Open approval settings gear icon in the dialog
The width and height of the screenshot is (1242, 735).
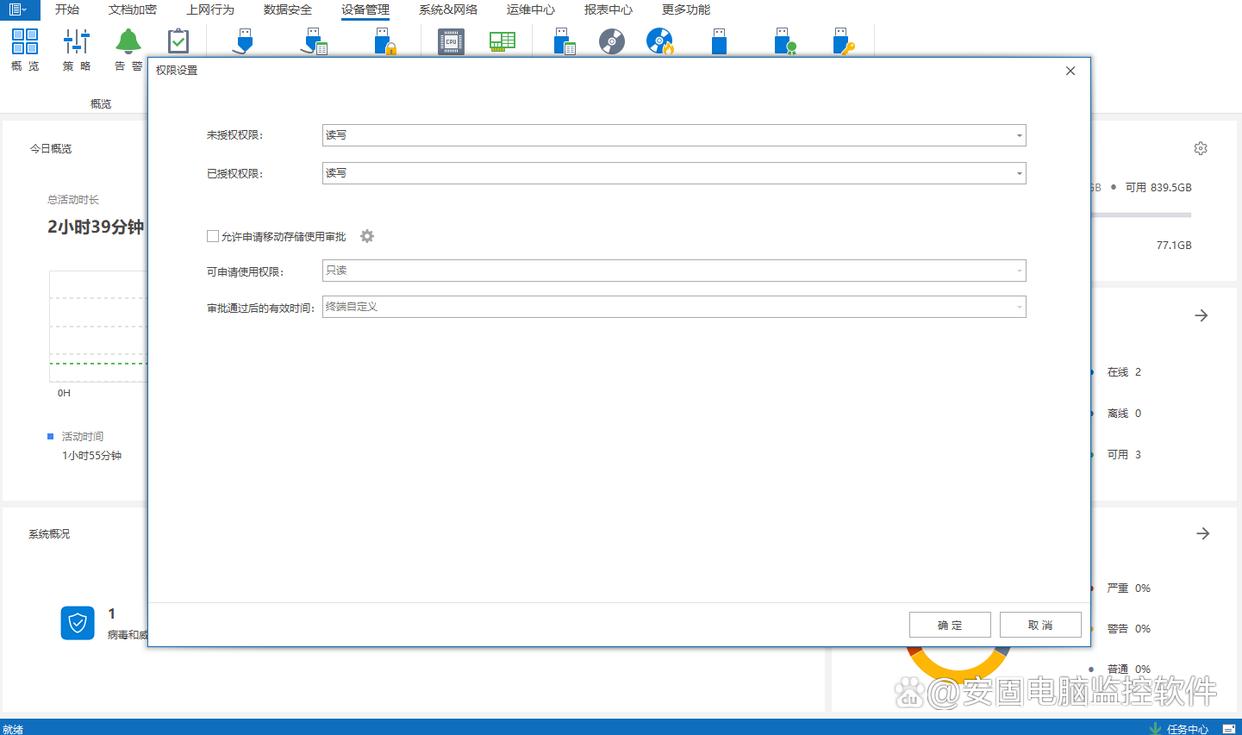coord(367,236)
